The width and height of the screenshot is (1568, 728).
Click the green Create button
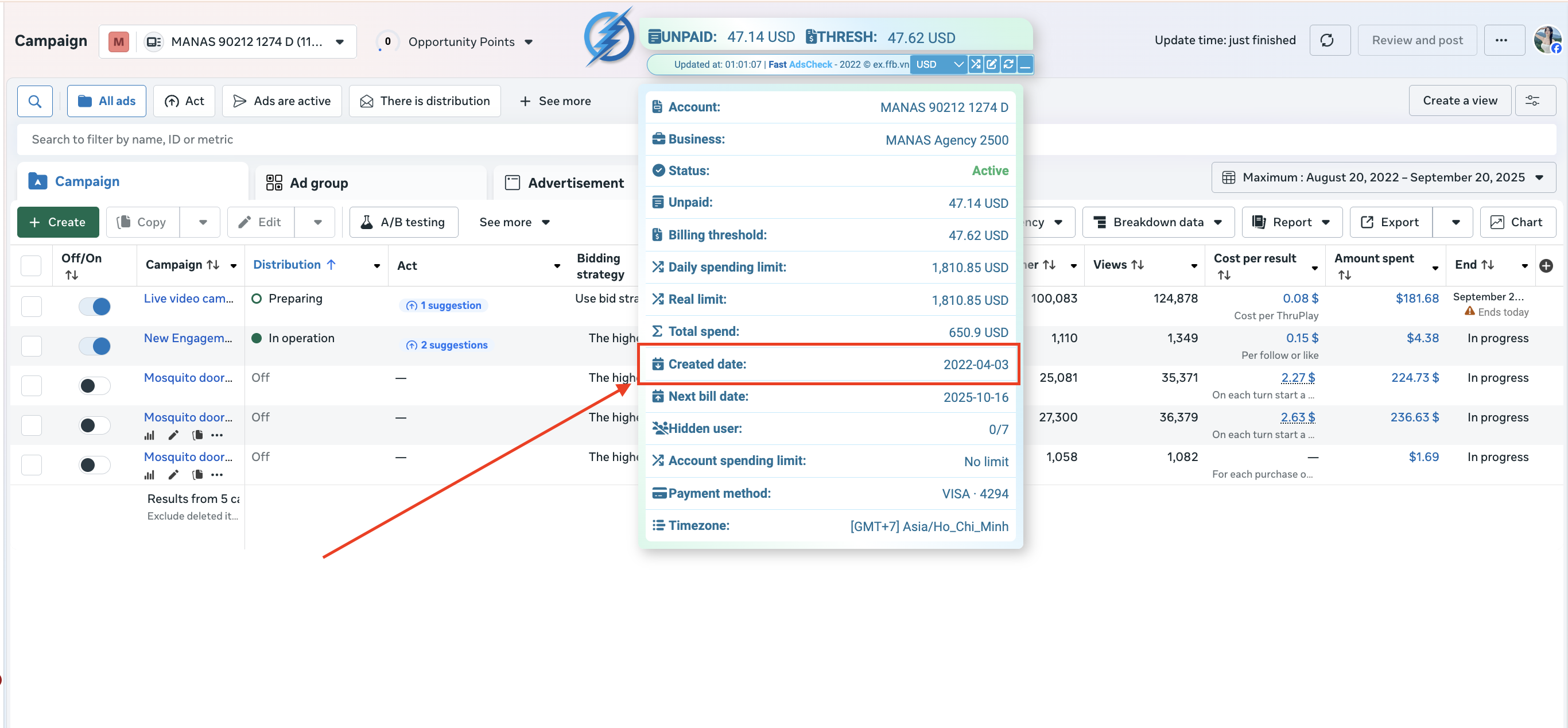58,222
